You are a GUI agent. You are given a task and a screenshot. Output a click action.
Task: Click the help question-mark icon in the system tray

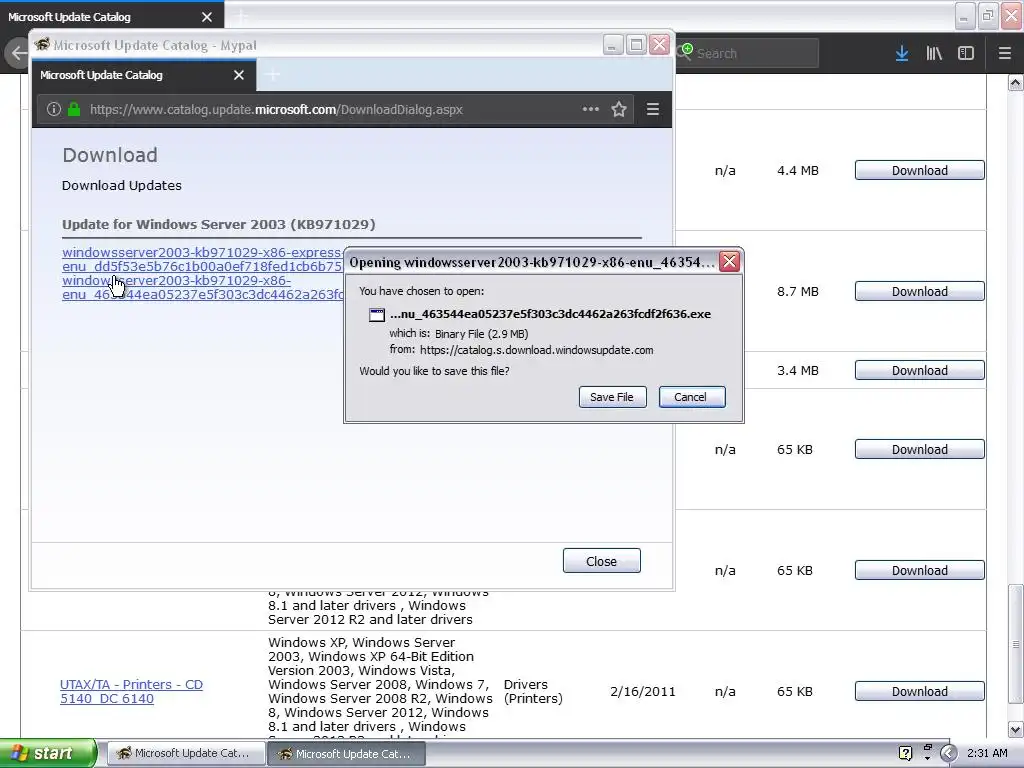click(905, 753)
